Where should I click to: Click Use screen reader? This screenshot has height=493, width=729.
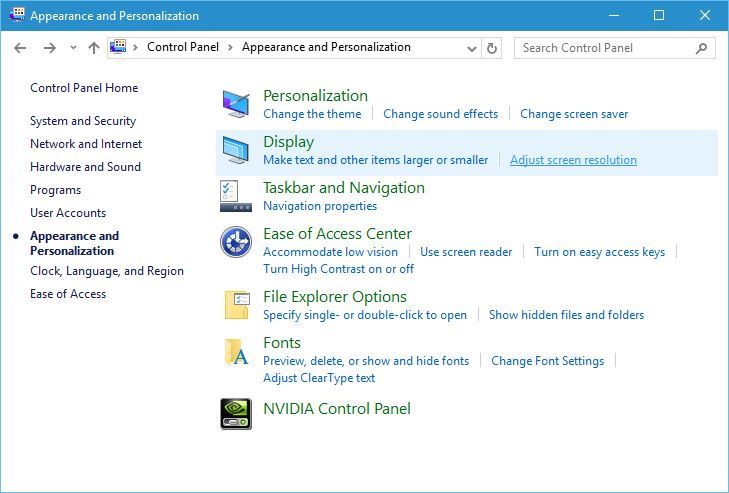[466, 252]
